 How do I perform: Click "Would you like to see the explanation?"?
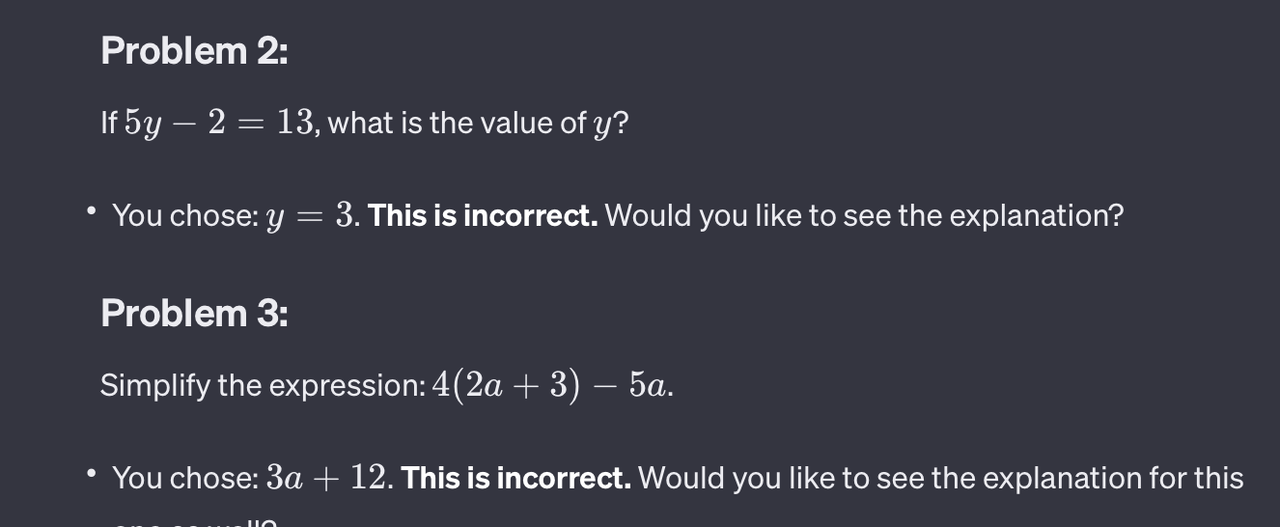click(864, 215)
